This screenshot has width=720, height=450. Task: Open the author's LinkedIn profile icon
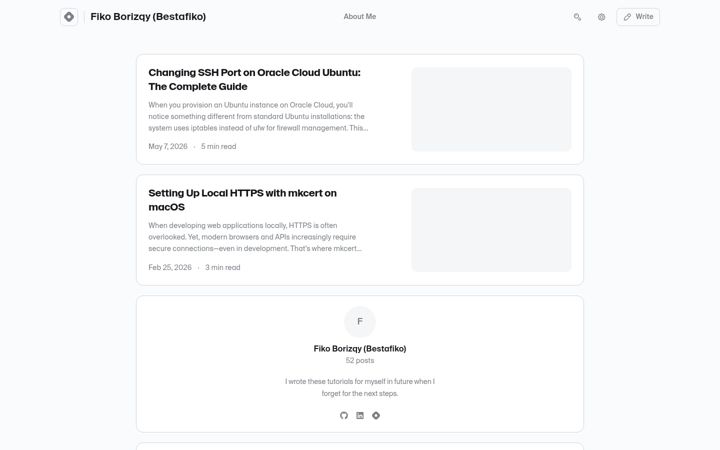click(x=360, y=416)
